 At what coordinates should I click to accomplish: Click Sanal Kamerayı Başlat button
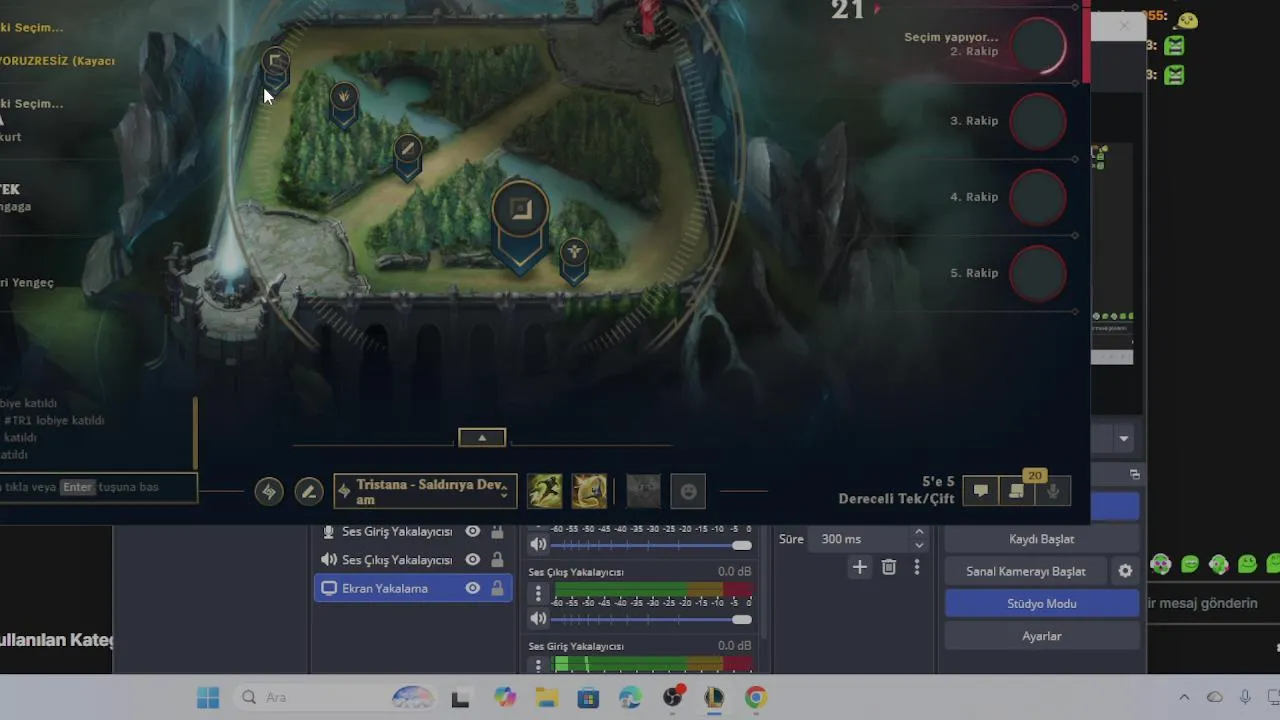(x=1026, y=571)
